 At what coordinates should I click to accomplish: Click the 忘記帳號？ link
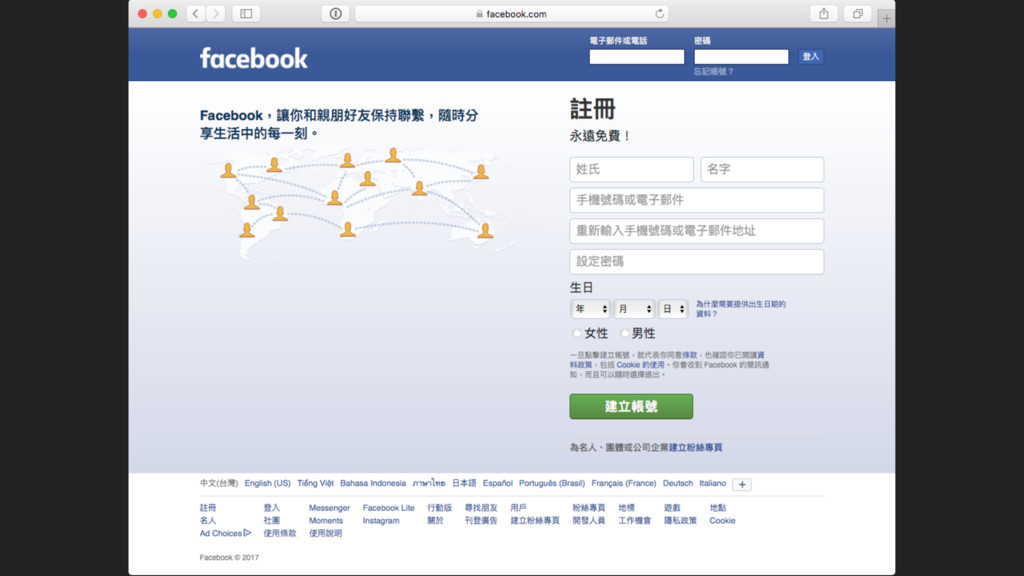click(714, 72)
